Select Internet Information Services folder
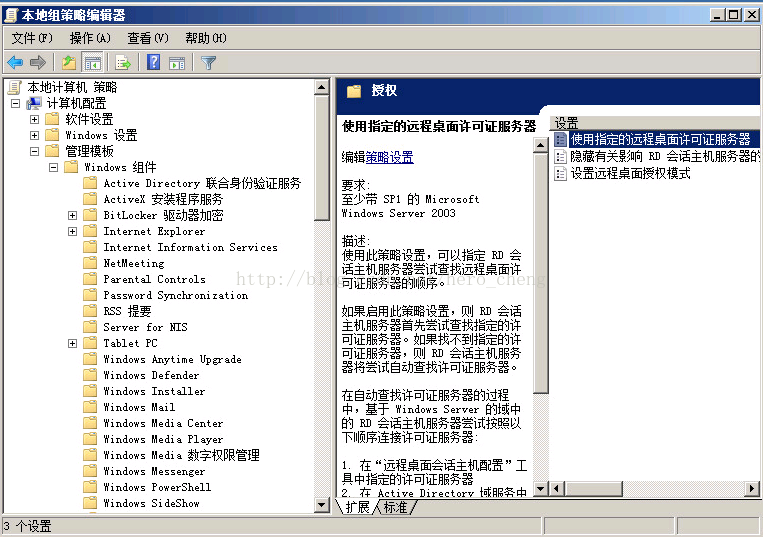Screen dimensions: 763x537 [190, 248]
